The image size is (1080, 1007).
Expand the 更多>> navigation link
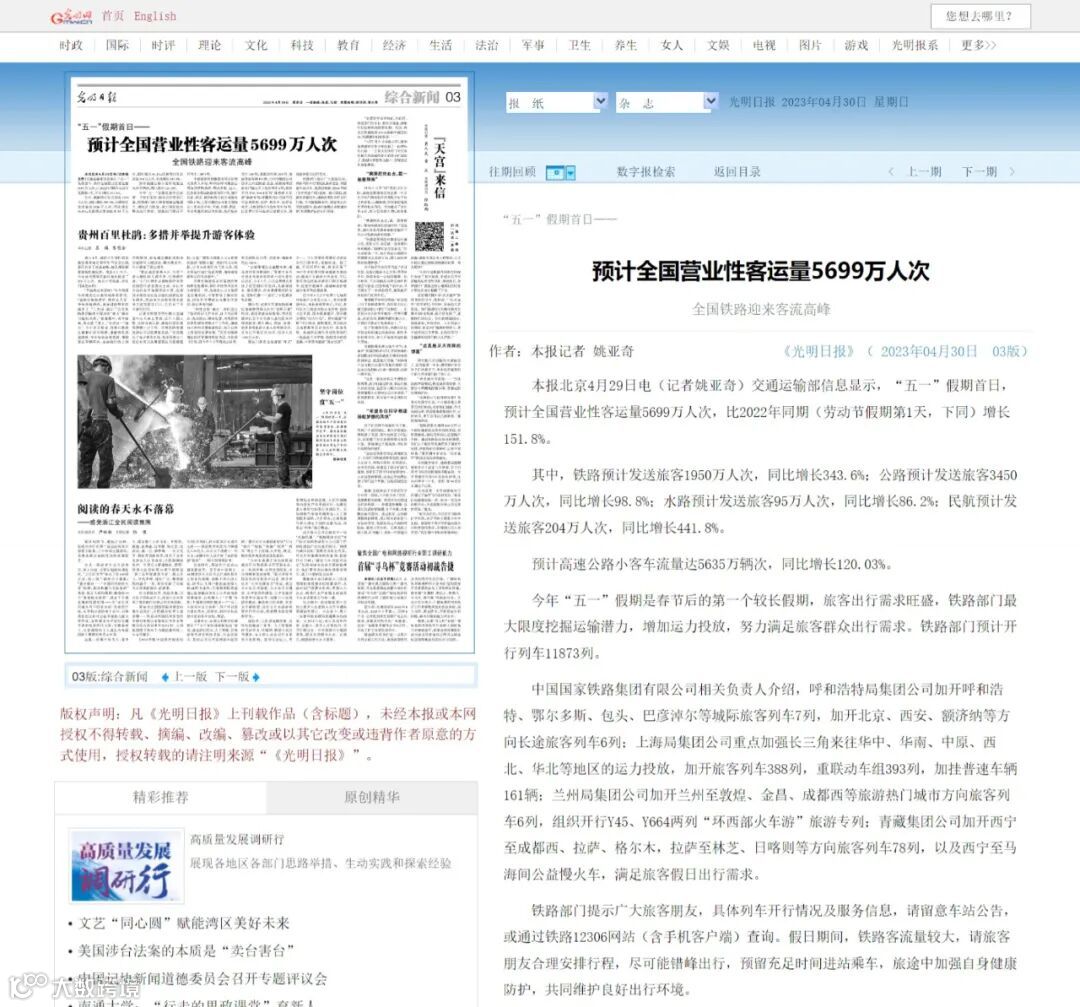click(979, 45)
